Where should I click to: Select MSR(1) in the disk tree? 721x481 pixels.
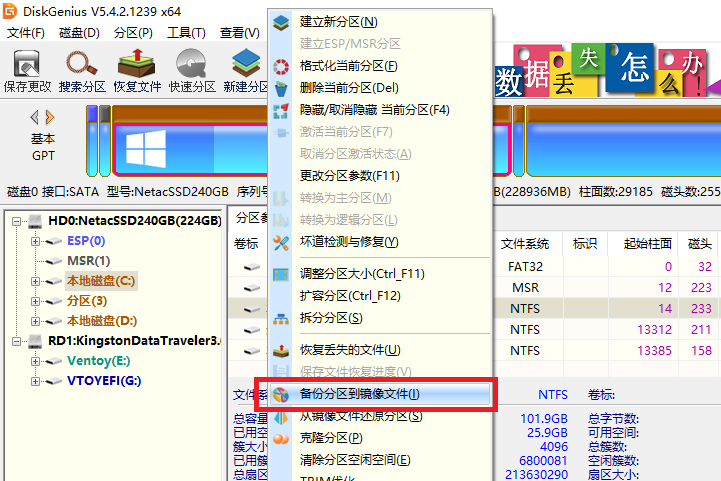tap(88, 261)
